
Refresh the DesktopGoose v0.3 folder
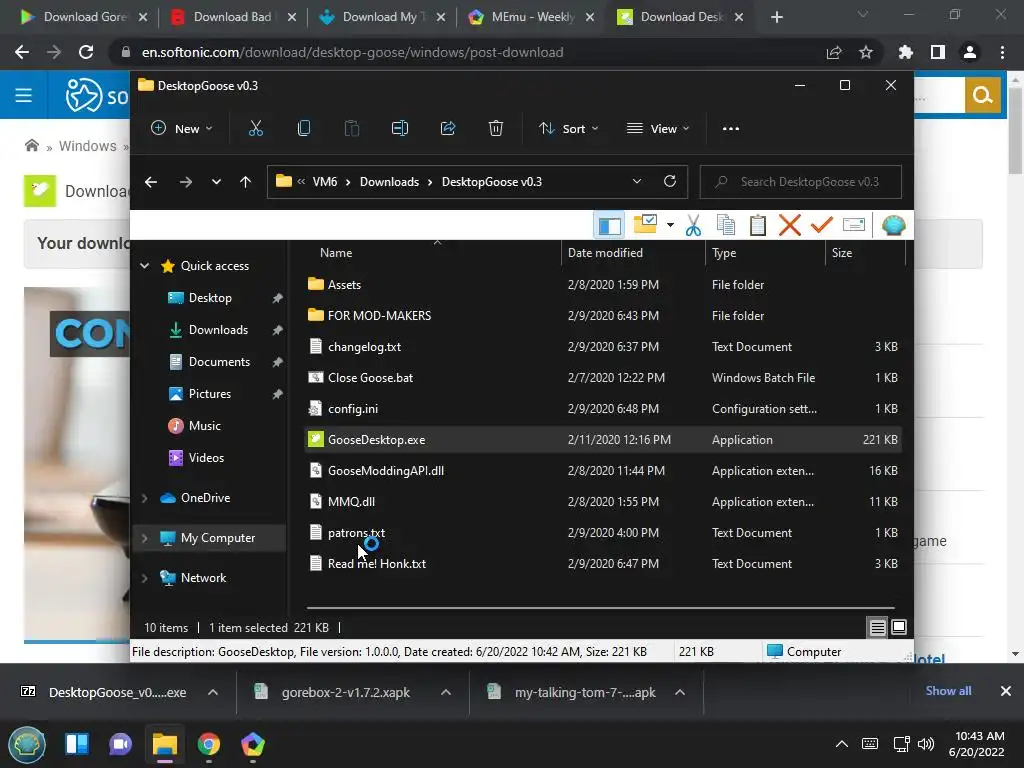pos(669,182)
